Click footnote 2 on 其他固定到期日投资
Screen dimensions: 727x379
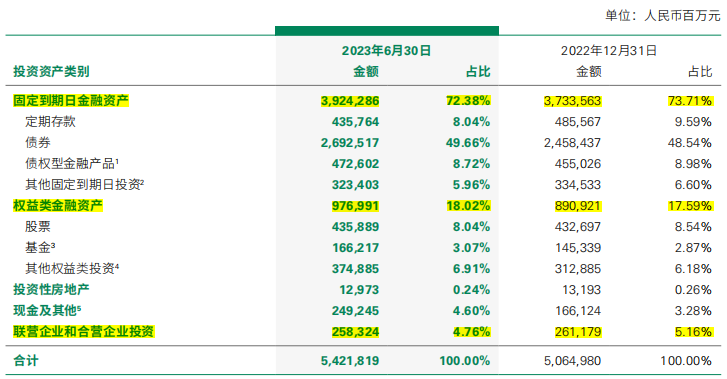142,182
